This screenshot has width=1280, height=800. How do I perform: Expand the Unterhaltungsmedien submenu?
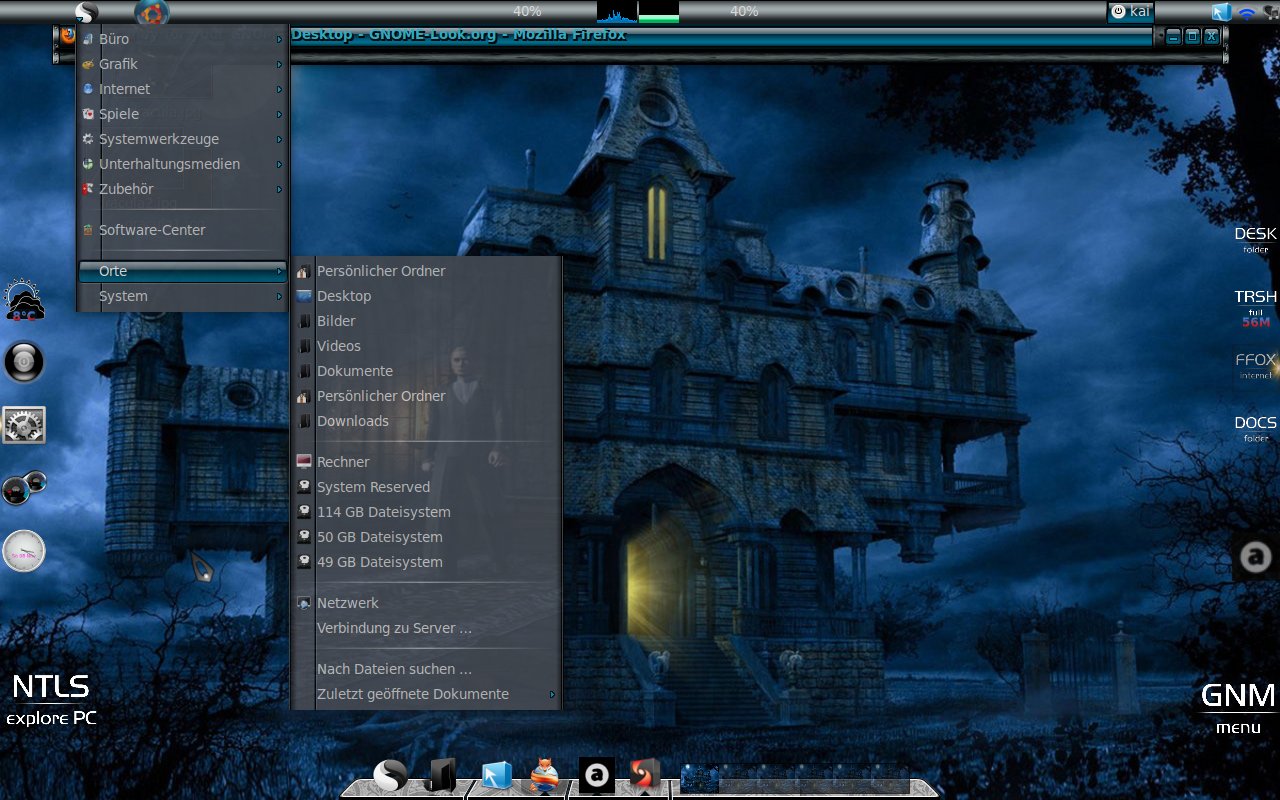pyautogui.click(x=183, y=164)
